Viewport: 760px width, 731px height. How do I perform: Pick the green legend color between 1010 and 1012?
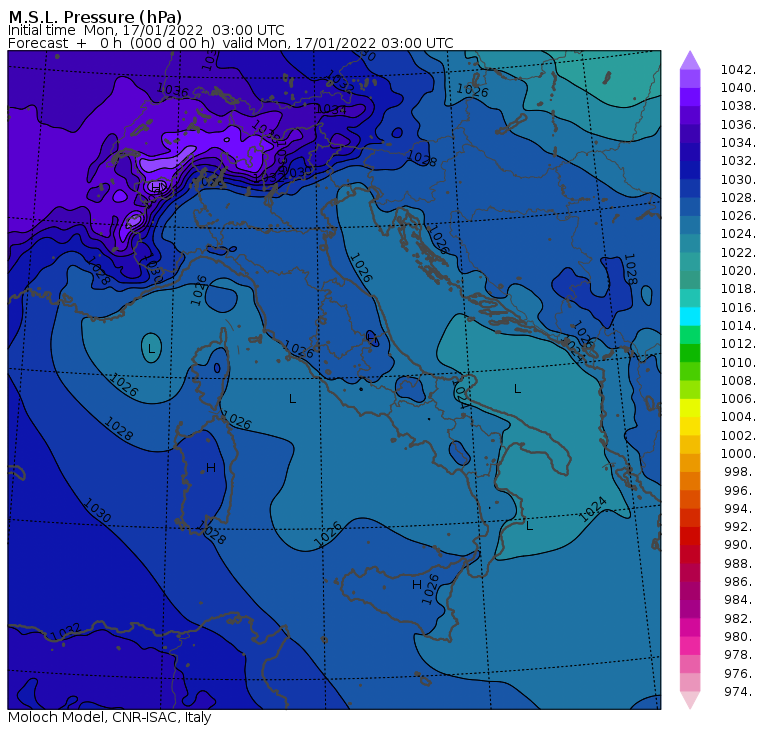coord(690,353)
